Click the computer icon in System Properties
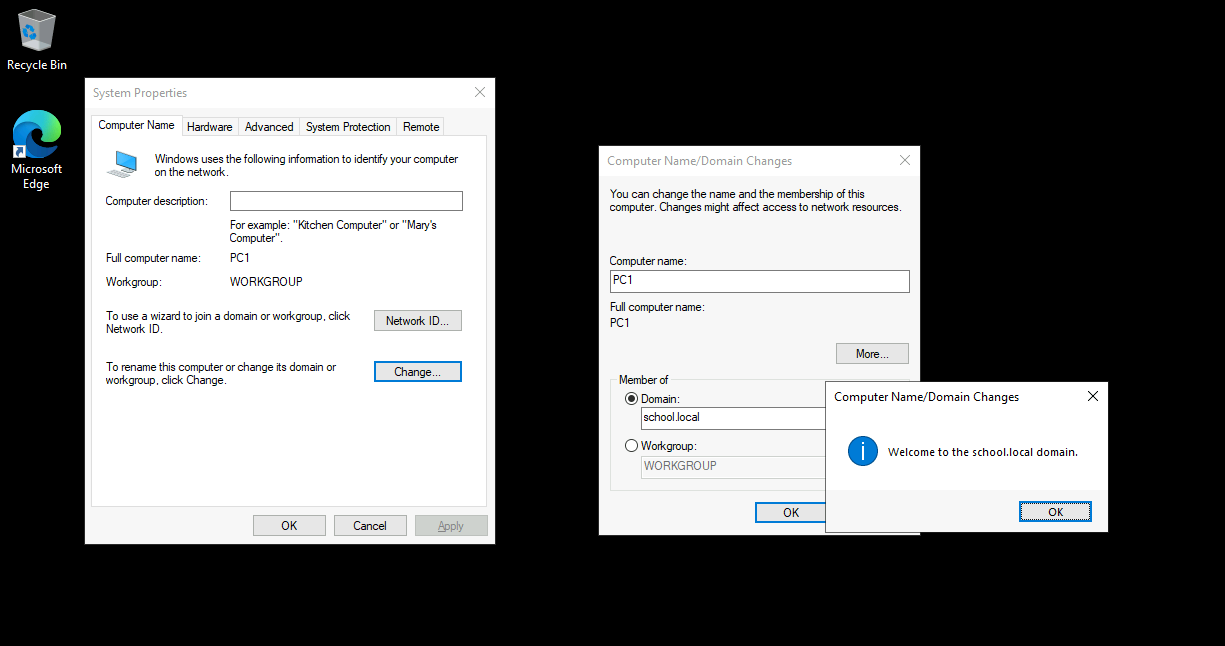The width and height of the screenshot is (1225, 646). point(123,164)
